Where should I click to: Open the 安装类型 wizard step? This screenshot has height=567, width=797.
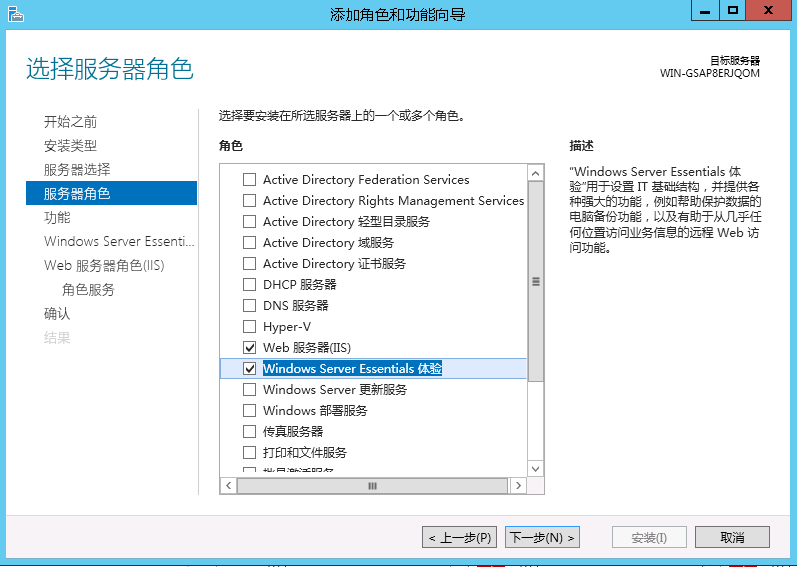(x=70, y=146)
